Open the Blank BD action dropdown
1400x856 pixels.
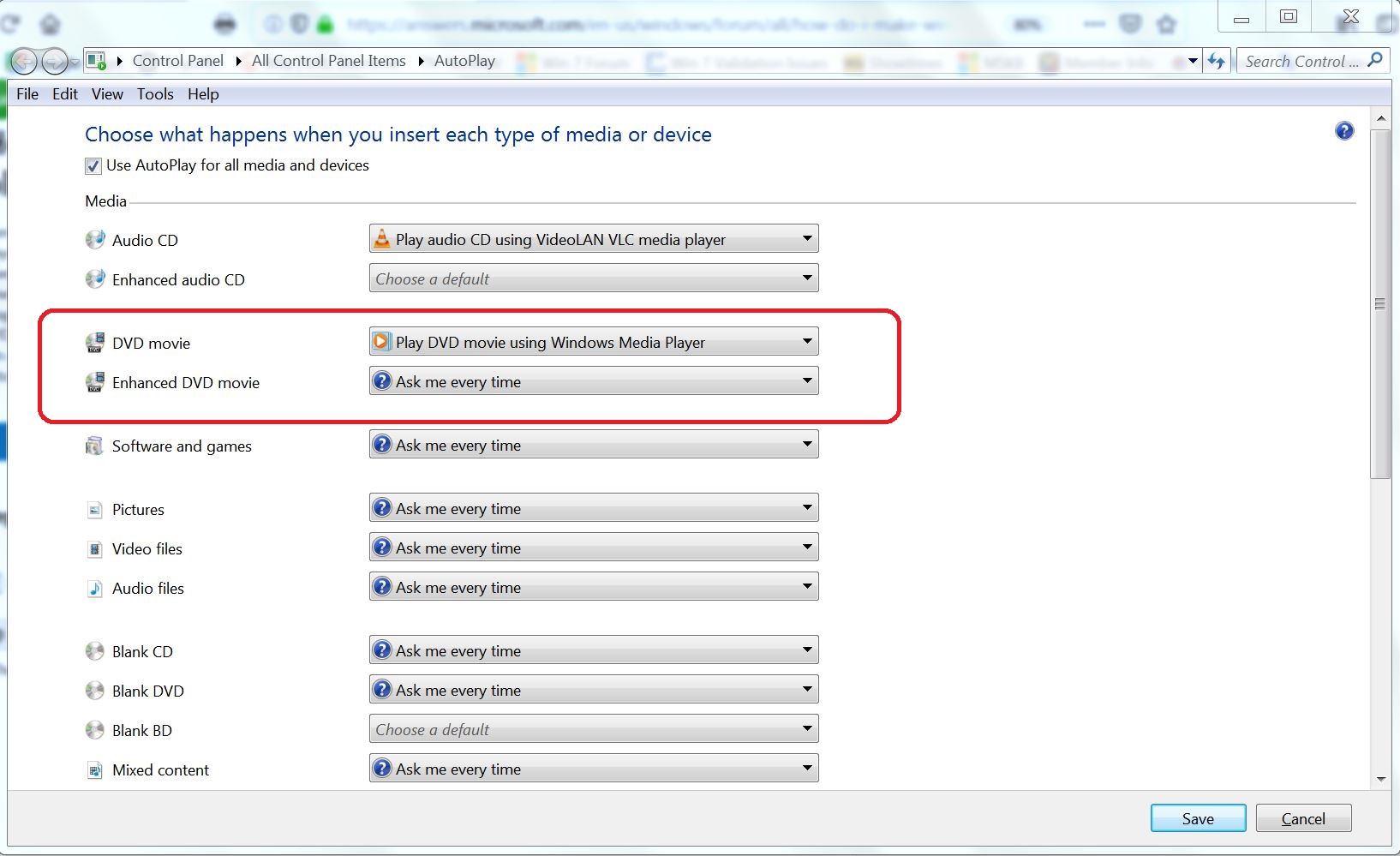[594, 729]
